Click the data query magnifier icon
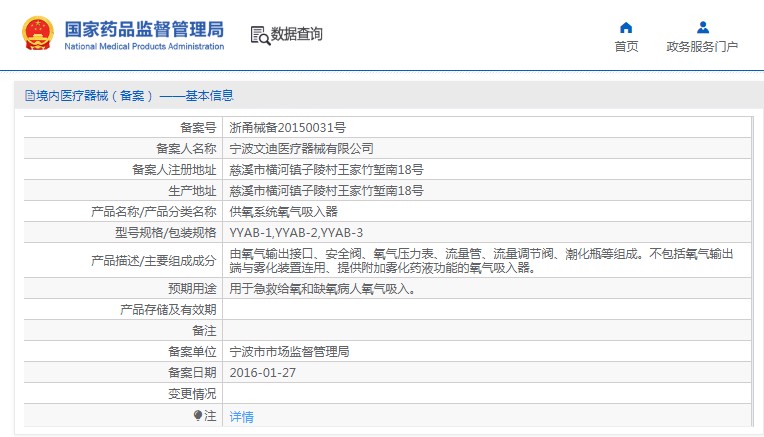The width and height of the screenshot is (764, 437). (260, 36)
